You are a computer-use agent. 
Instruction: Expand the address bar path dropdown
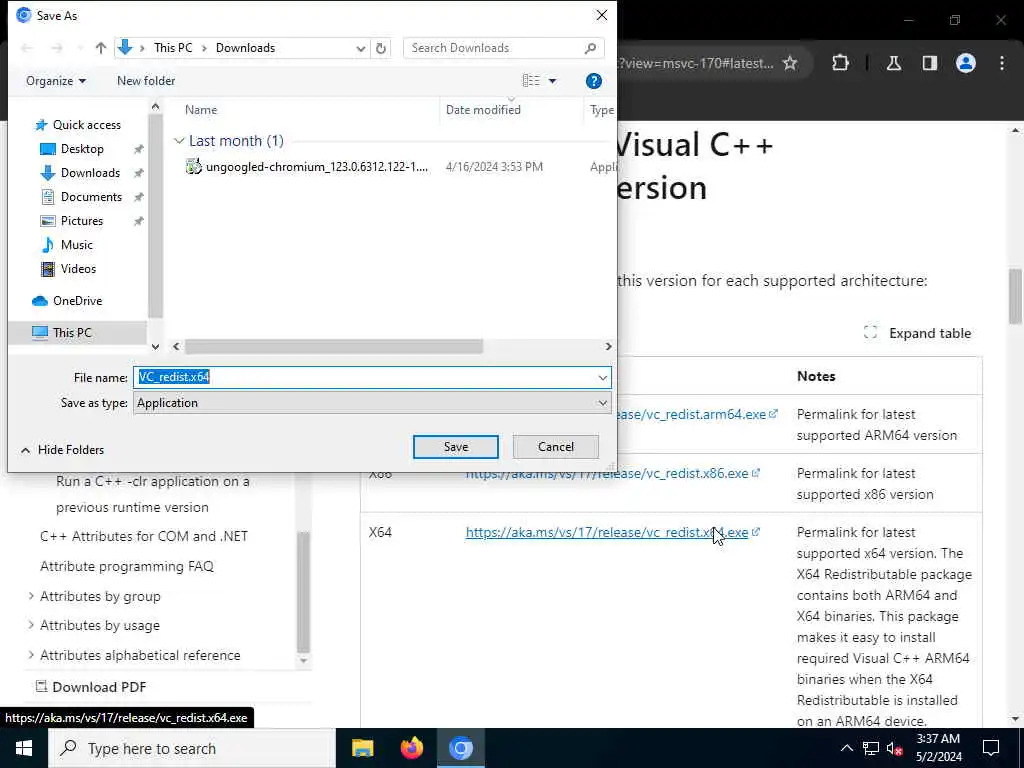(x=360, y=48)
